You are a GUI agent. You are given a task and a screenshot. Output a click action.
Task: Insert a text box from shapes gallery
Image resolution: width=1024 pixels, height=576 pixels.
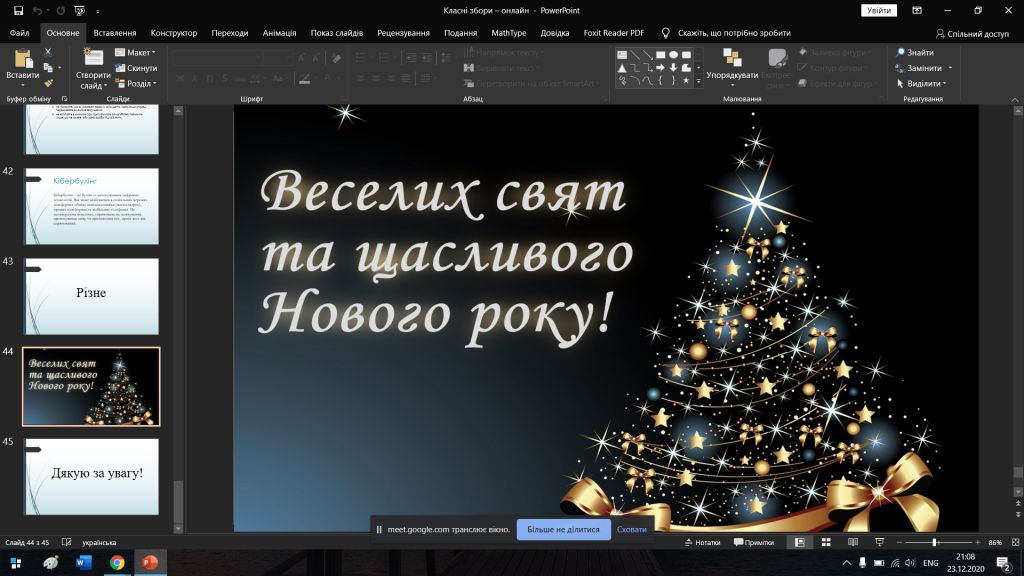pos(622,55)
